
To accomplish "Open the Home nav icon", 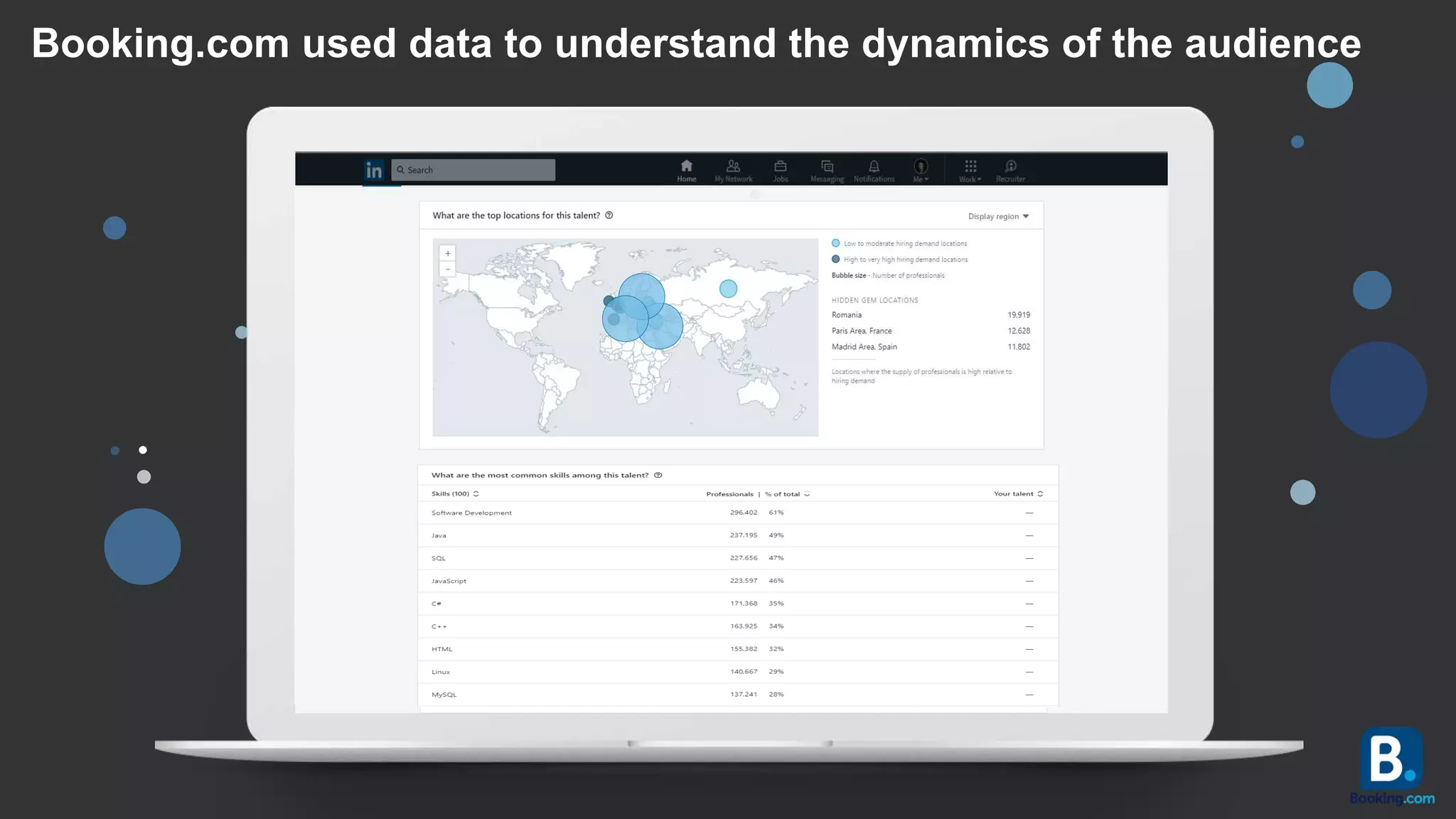I will click(x=686, y=171).
